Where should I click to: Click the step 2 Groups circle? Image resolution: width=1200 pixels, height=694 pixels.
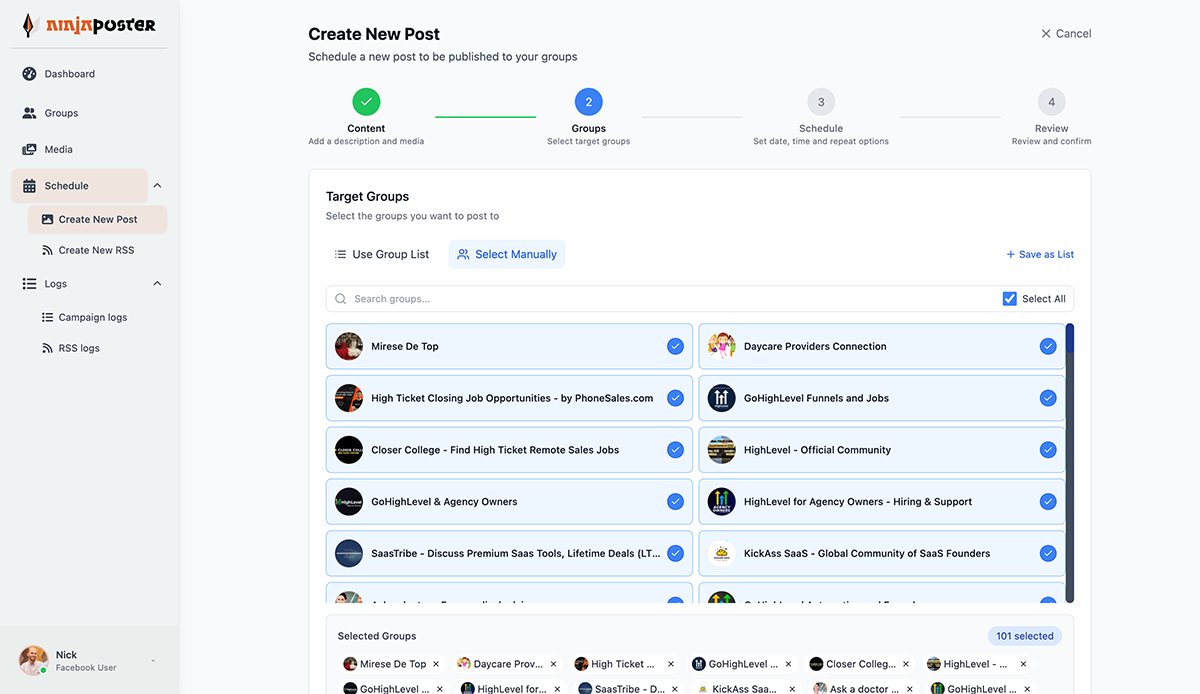[588, 102]
